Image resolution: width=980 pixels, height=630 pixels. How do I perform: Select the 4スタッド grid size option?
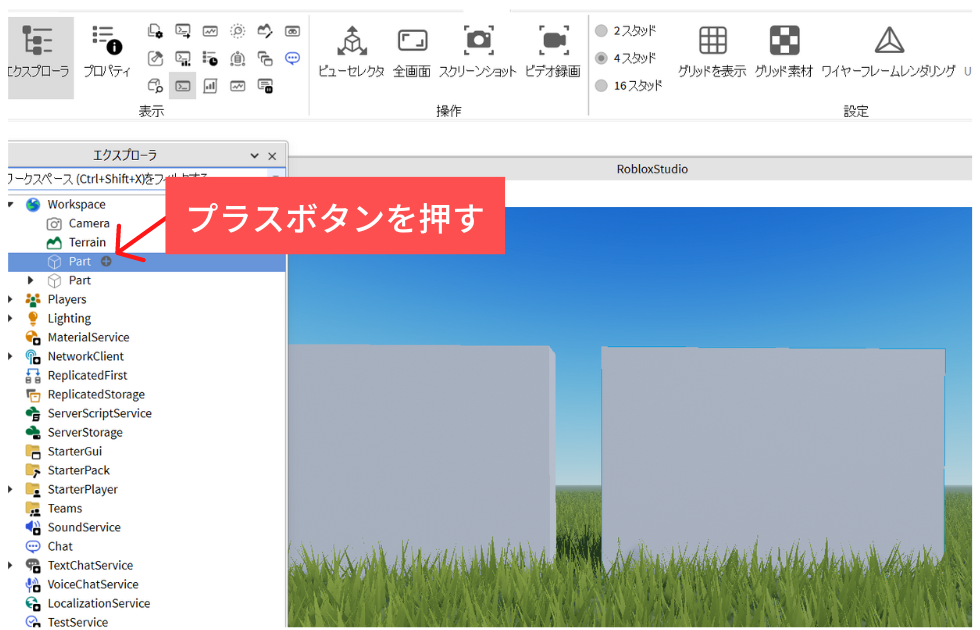(x=601, y=58)
